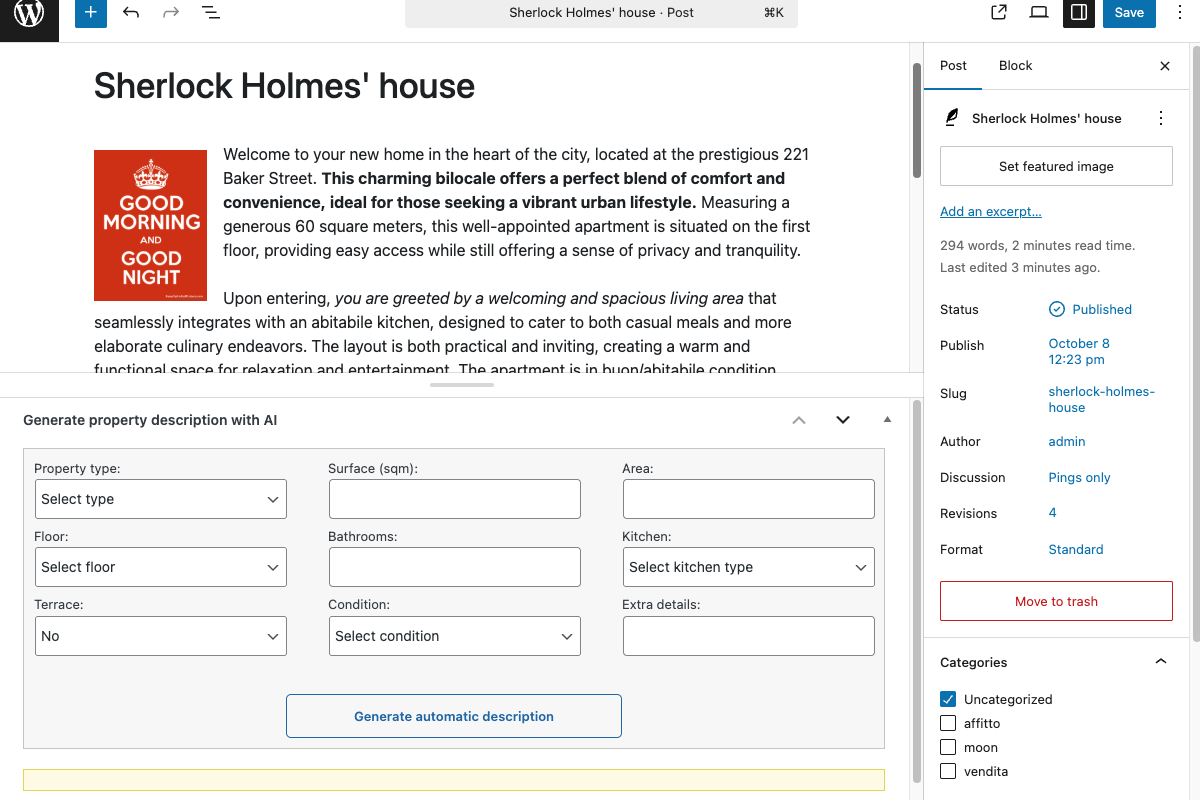The image size is (1200, 800).
Task: Open the Select kitchen type dropdown
Action: 748,567
